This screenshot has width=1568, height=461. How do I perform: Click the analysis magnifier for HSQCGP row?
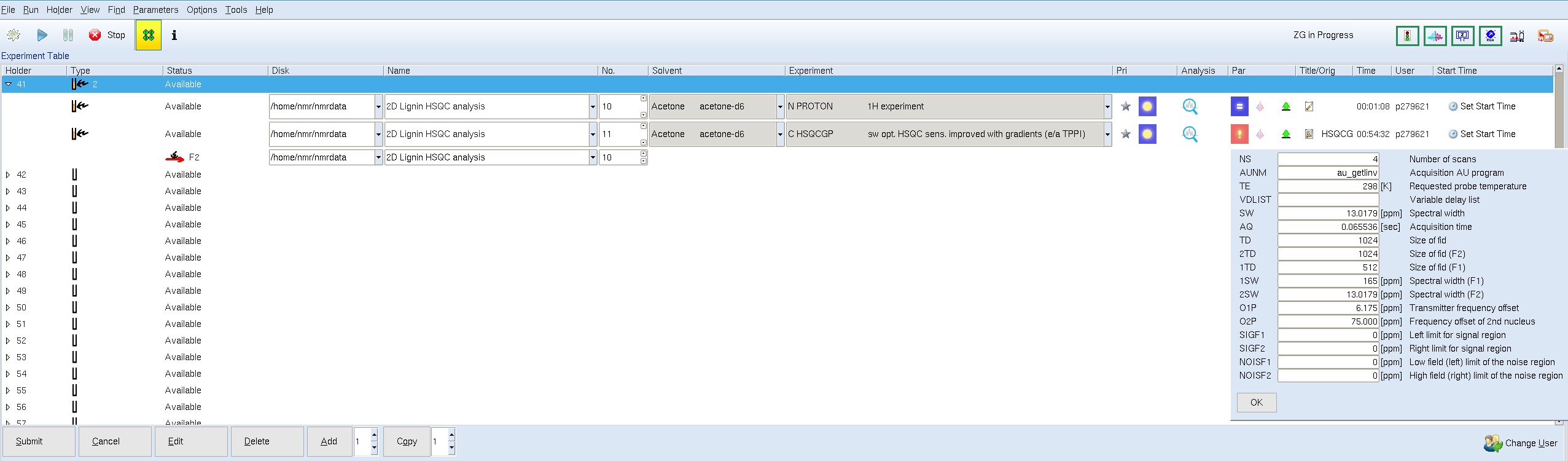(x=1190, y=134)
